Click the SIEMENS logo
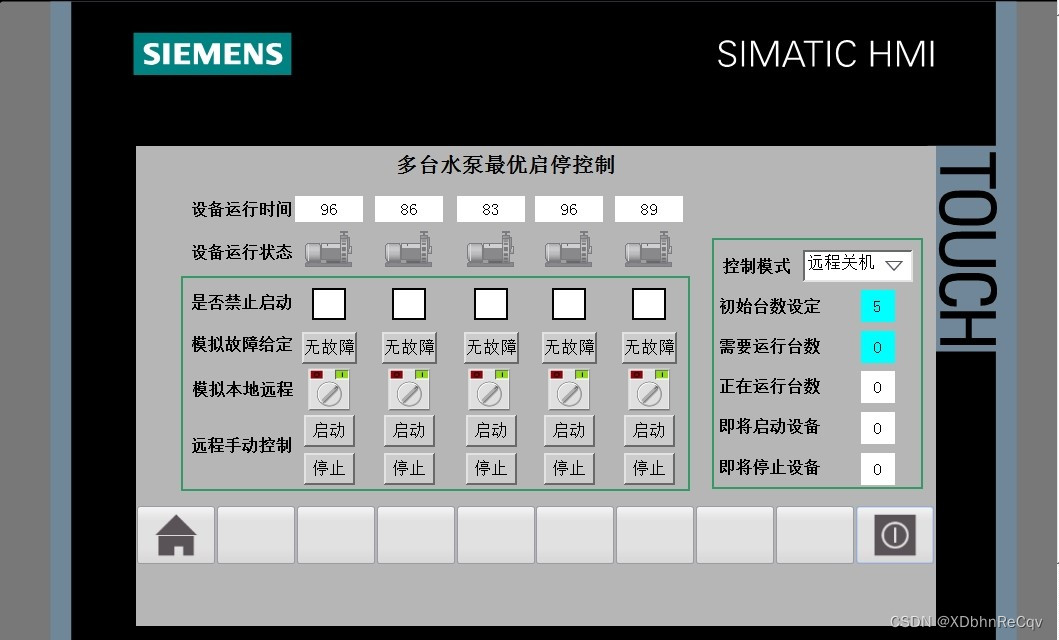This screenshot has width=1059, height=640. (212, 54)
